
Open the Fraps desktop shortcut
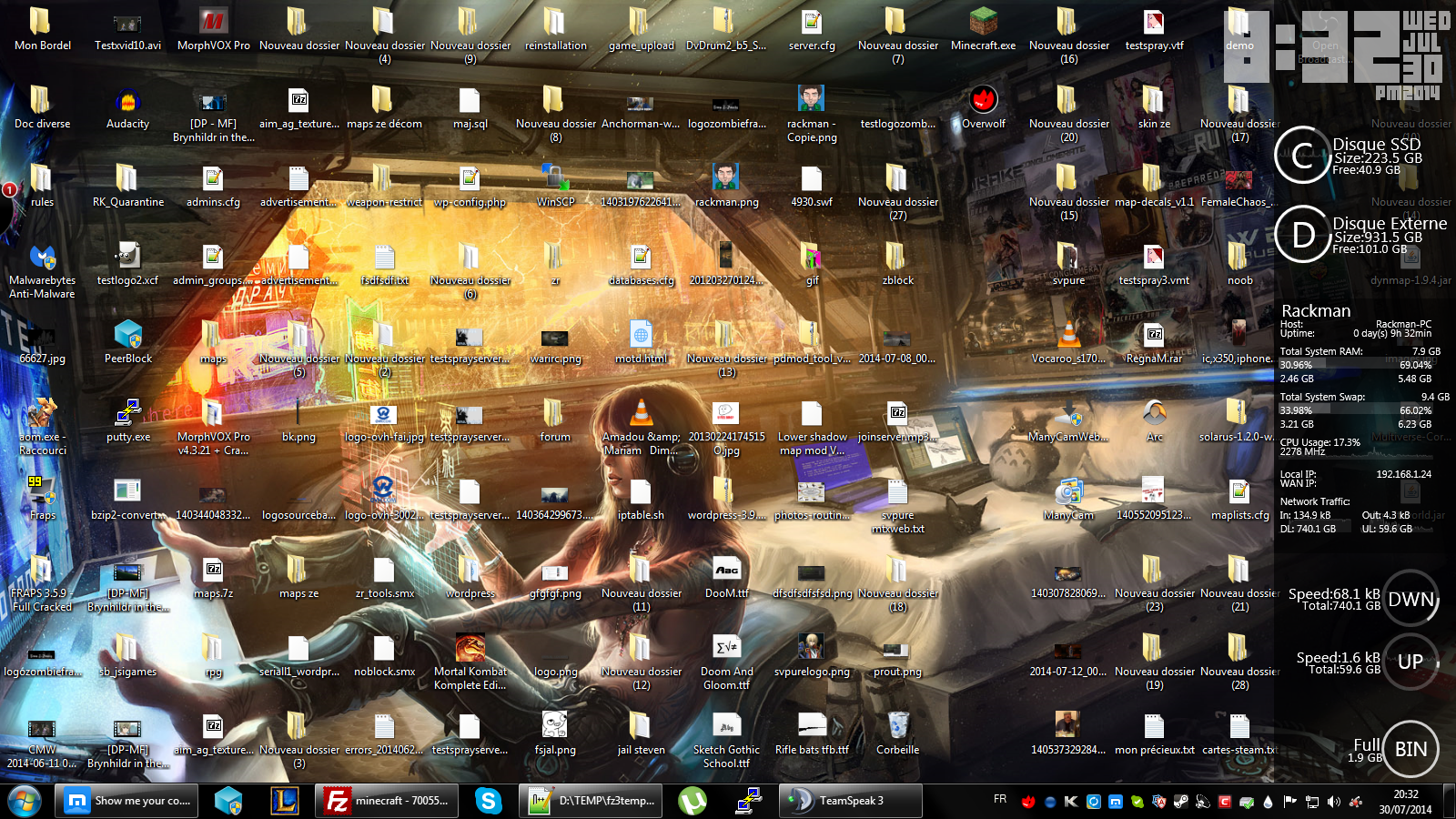coord(42,500)
